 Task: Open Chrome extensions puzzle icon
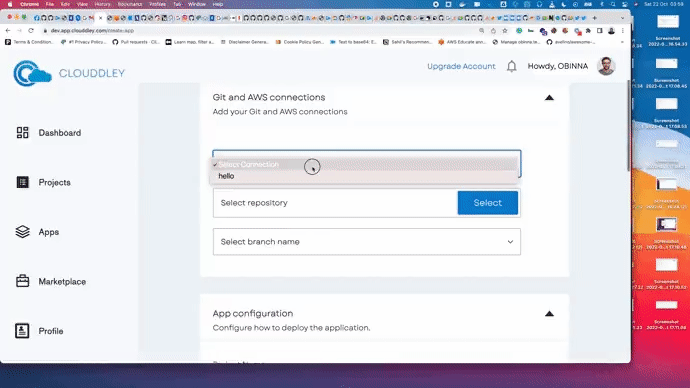point(588,31)
